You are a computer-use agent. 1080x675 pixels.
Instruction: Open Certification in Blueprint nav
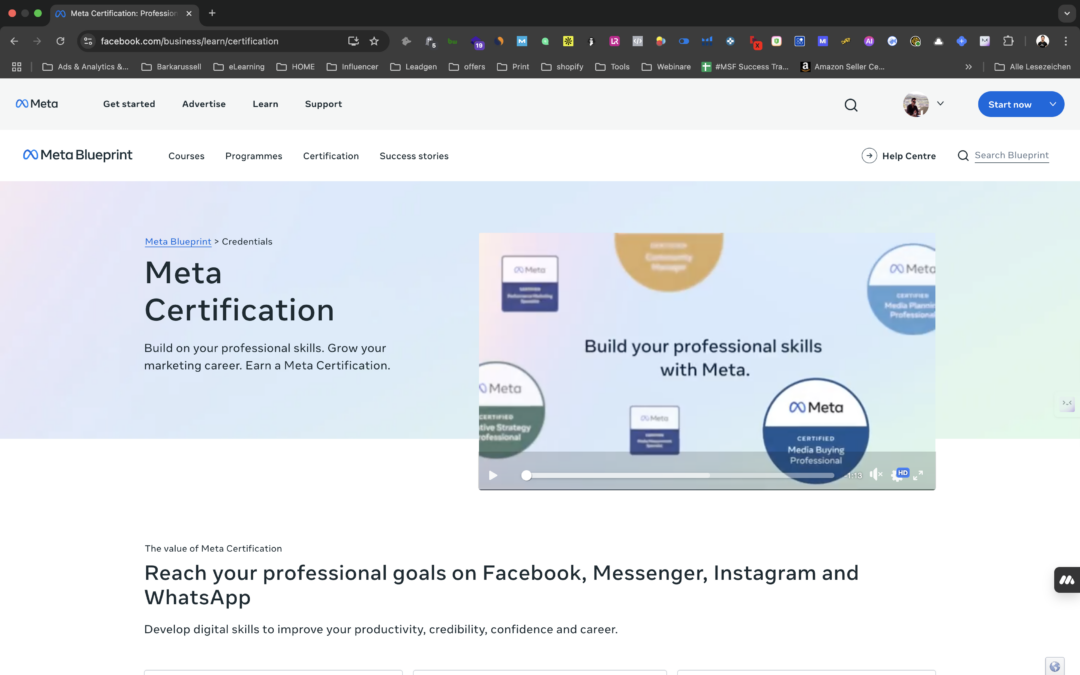click(331, 156)
